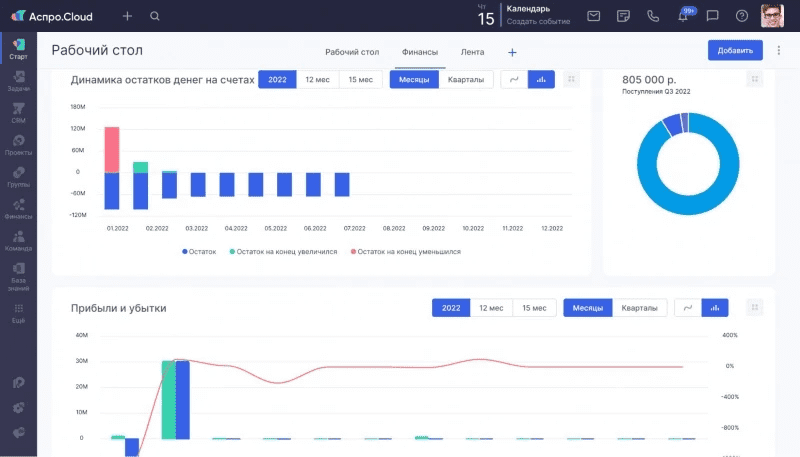The height and width of the screenshot is (457, 800).
Task: Click the Создать событие link
Action: pos(540,22)
